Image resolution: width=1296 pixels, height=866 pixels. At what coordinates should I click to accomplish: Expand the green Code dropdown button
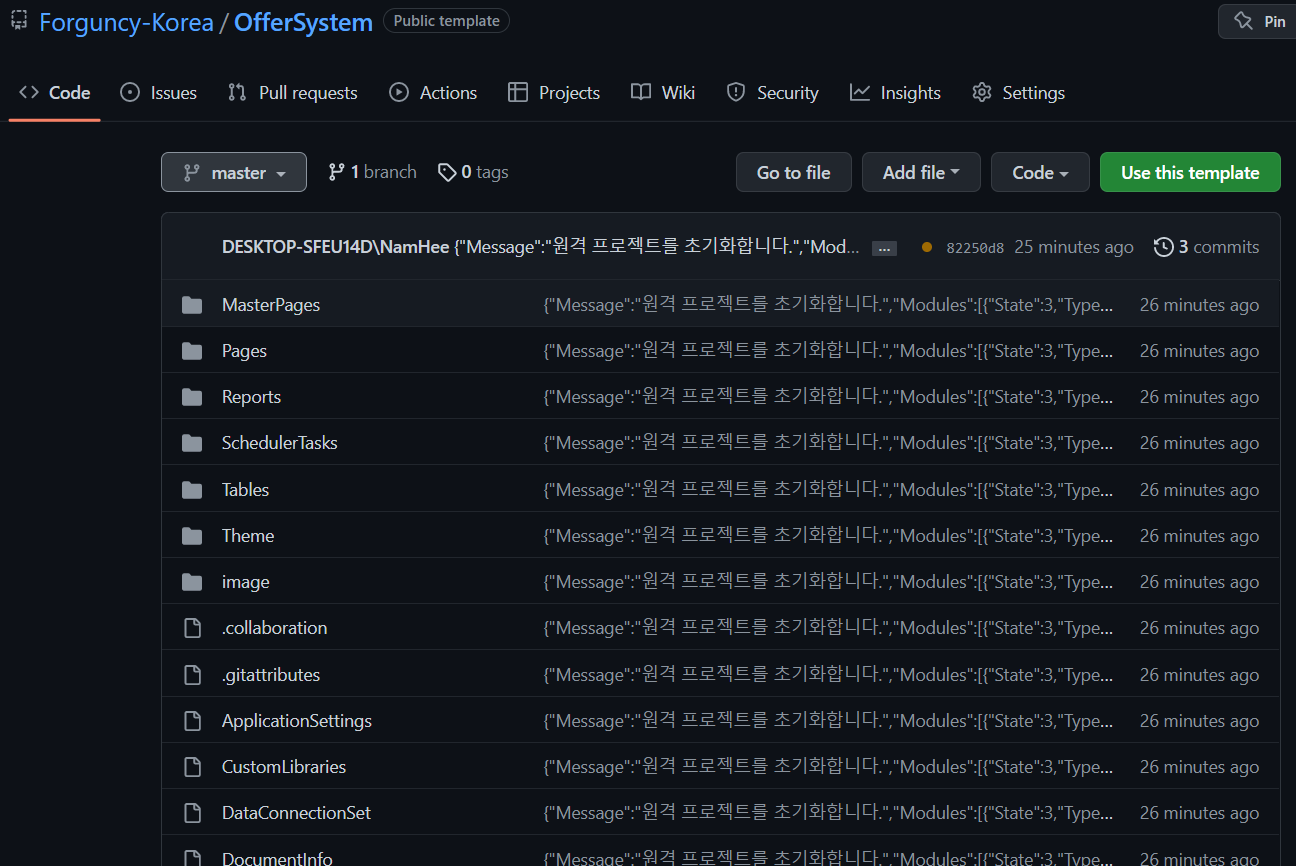pyautogui.click(x=1040, y=172)
